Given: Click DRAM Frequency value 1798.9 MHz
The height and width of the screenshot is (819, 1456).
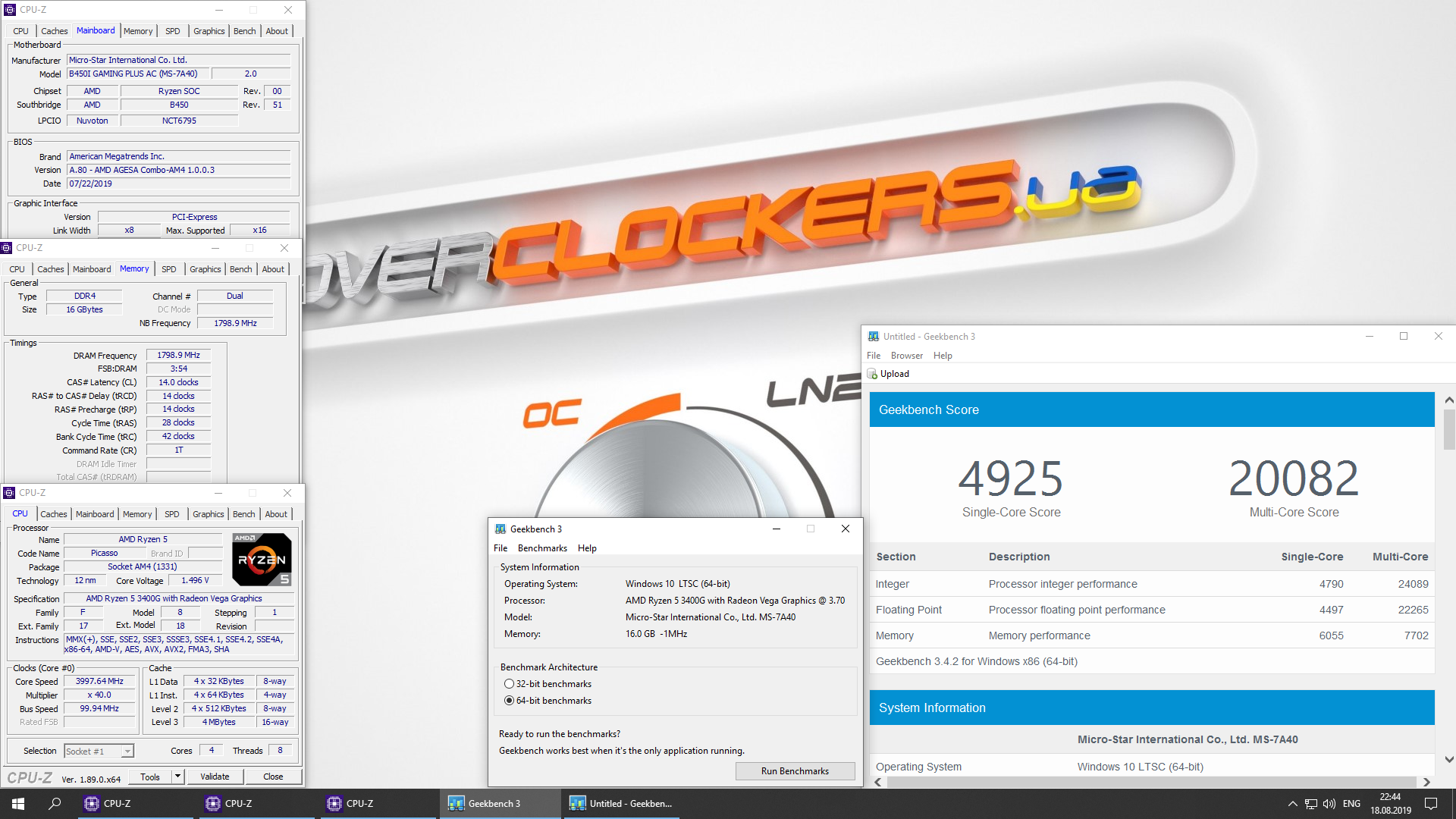Looking at the screenshot, I should (x=179, y=355).
